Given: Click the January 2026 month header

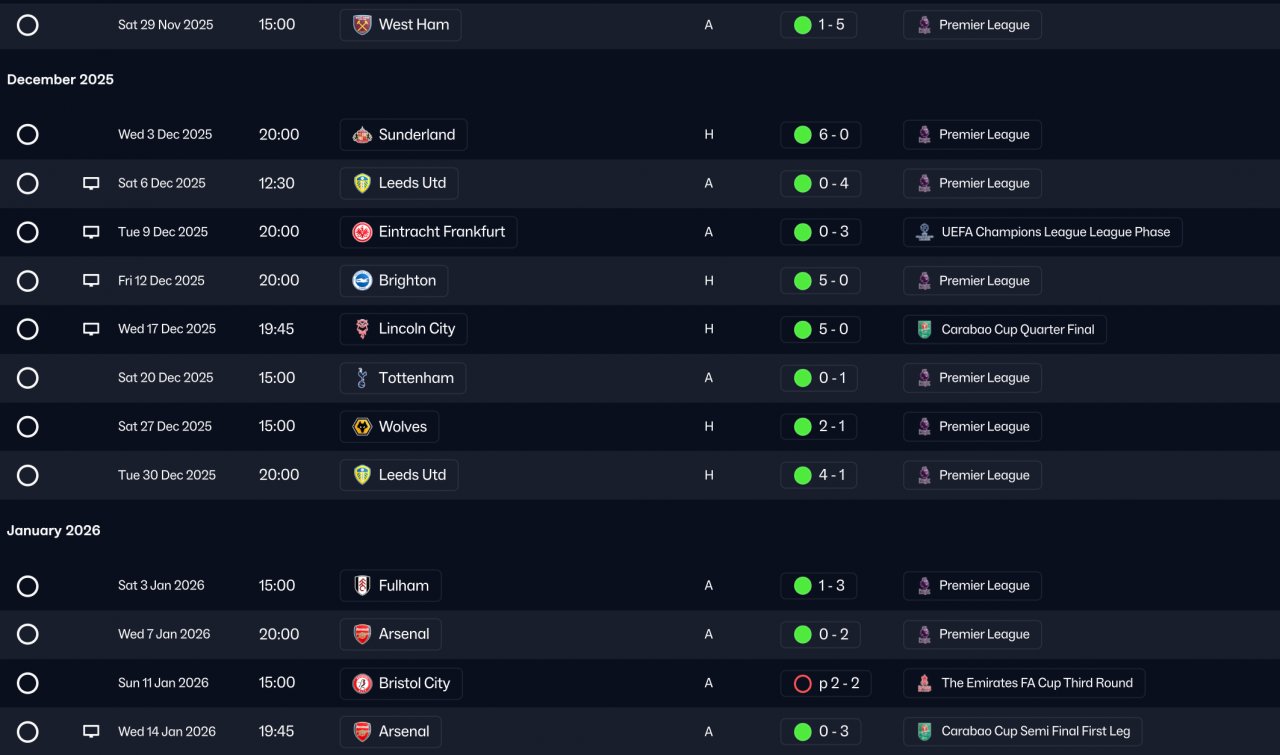Looking at the screenshot, I should (54, 530).
